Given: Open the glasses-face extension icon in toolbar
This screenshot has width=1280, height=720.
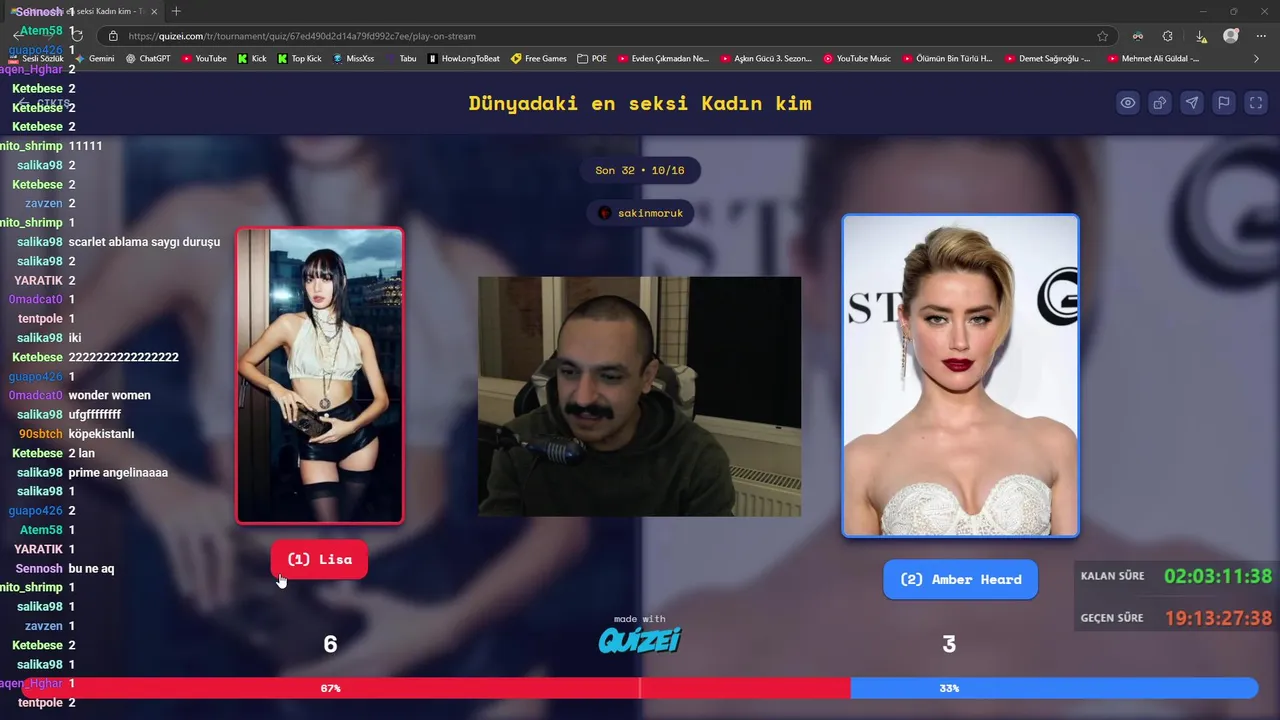Looking at the screenshot, I should pyautogui.click(x=1138, y=36).
